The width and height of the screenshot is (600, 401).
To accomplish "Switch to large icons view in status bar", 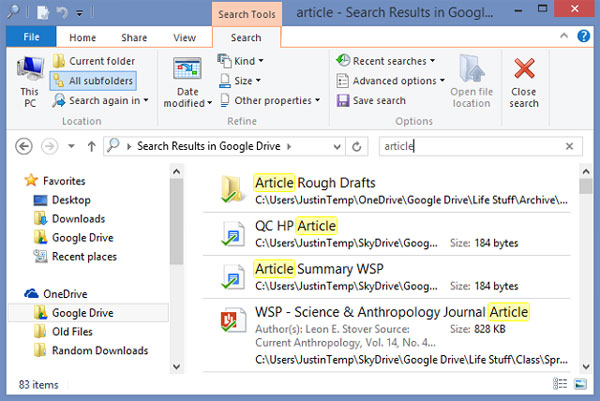I will click(580, 384).
